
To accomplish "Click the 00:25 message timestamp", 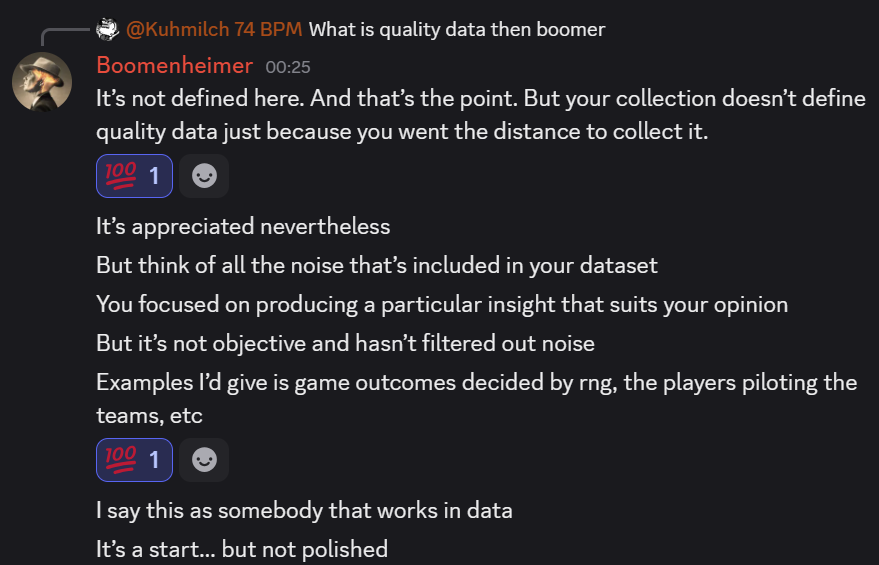I will 288,67.
